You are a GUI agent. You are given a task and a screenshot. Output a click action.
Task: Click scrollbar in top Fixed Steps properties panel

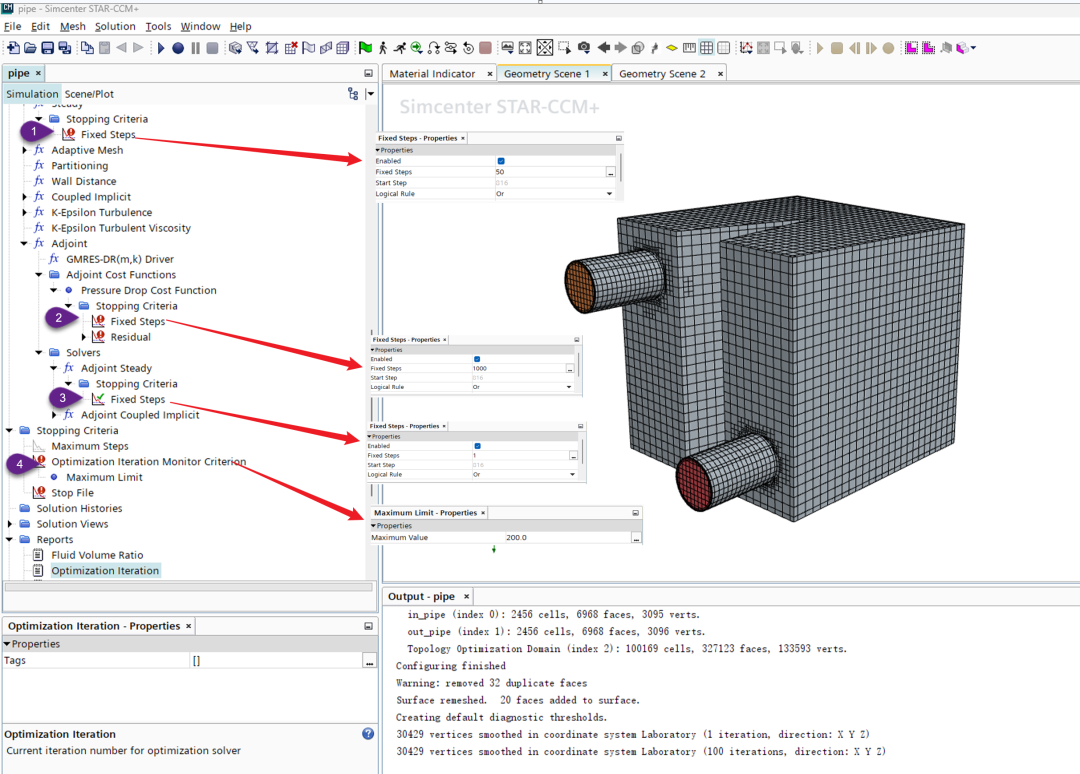pos(621,168)
